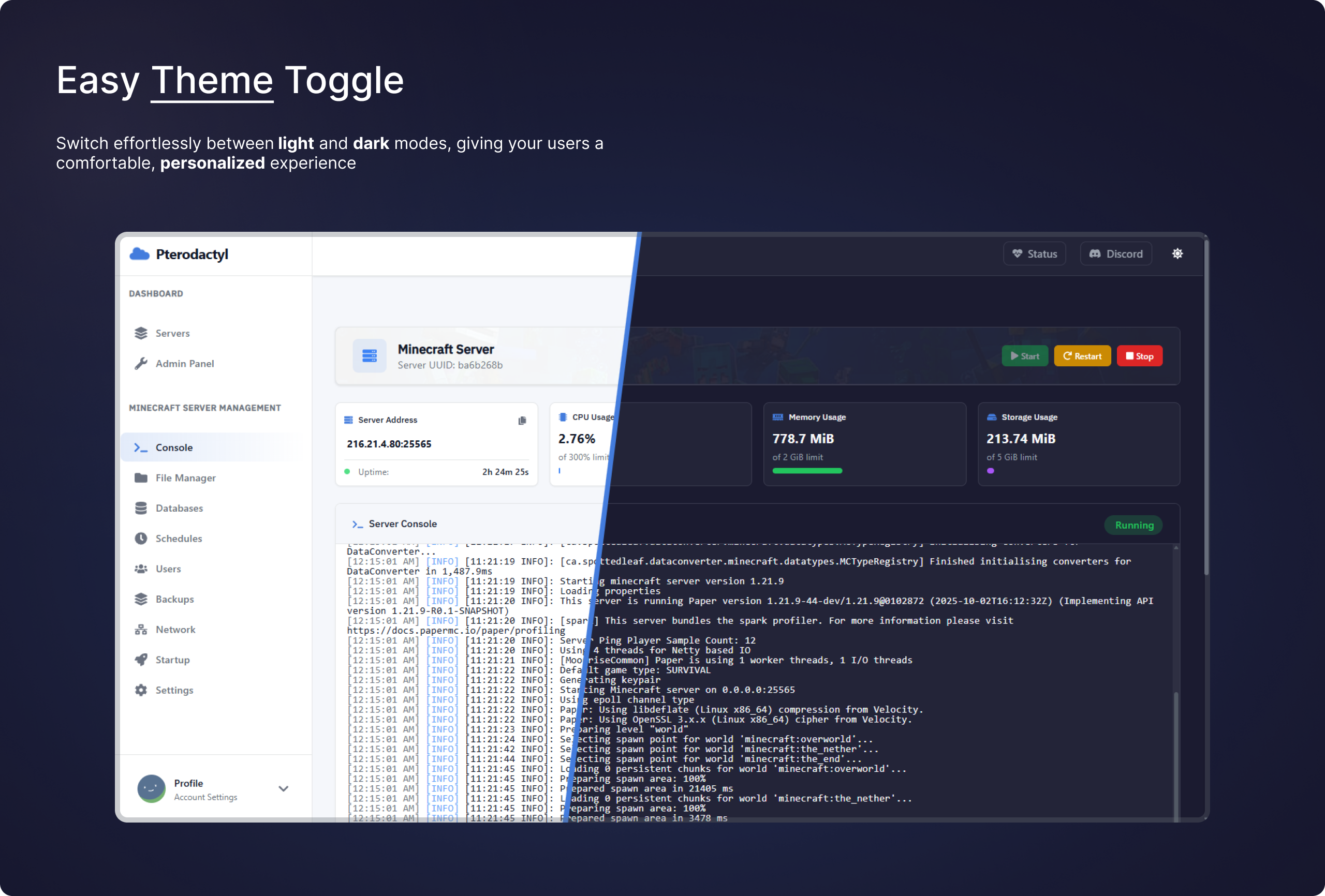
Task: Expand the Profile account chevron
Action: (x=283, y=789)
